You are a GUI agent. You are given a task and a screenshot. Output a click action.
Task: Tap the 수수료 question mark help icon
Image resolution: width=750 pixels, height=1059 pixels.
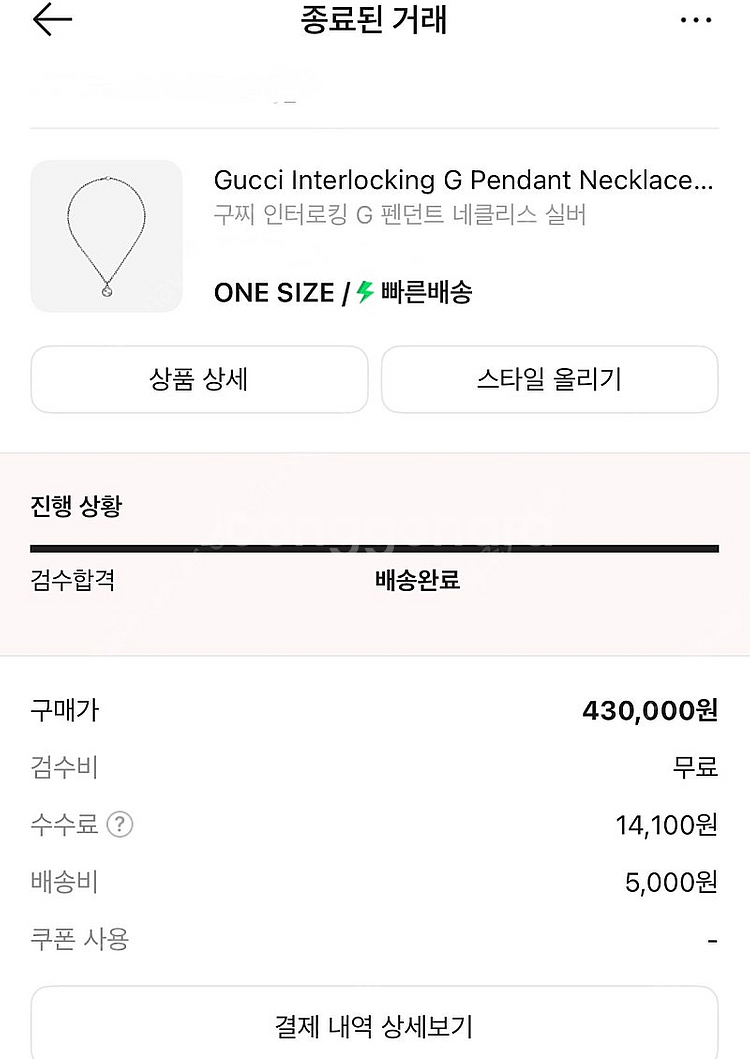(x=120, y=825)
